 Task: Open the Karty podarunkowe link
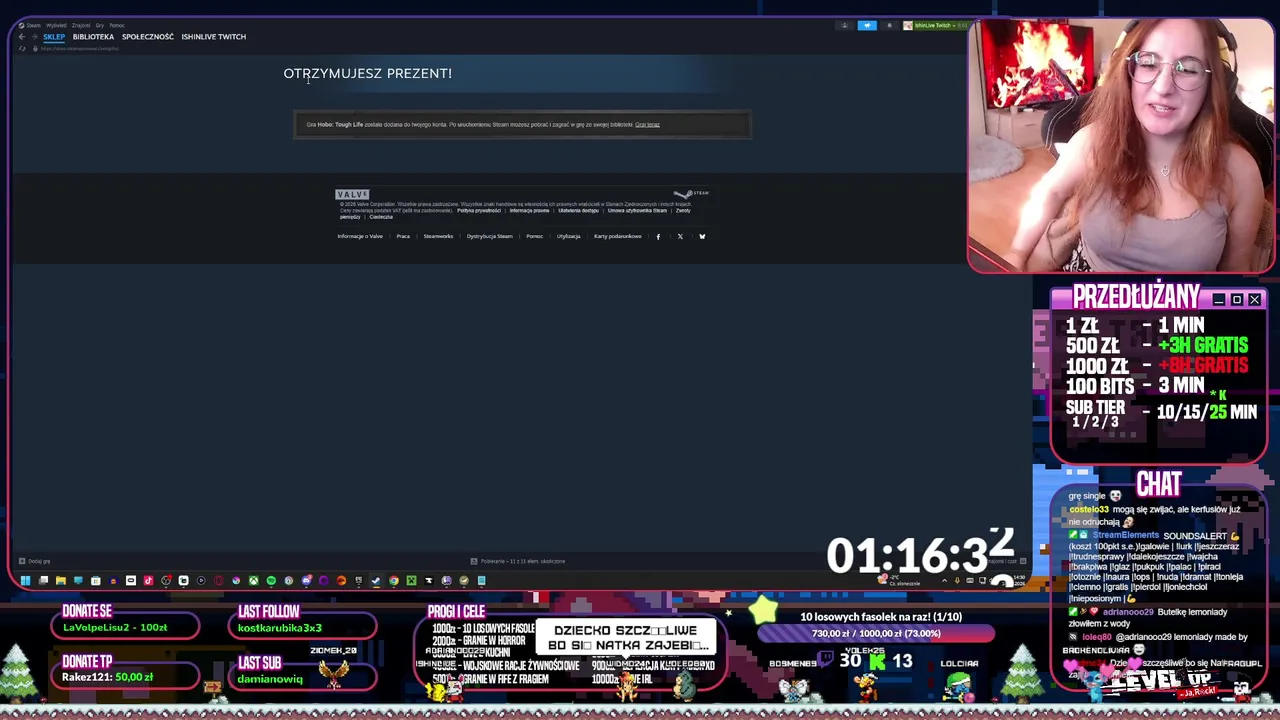[618, 236]
